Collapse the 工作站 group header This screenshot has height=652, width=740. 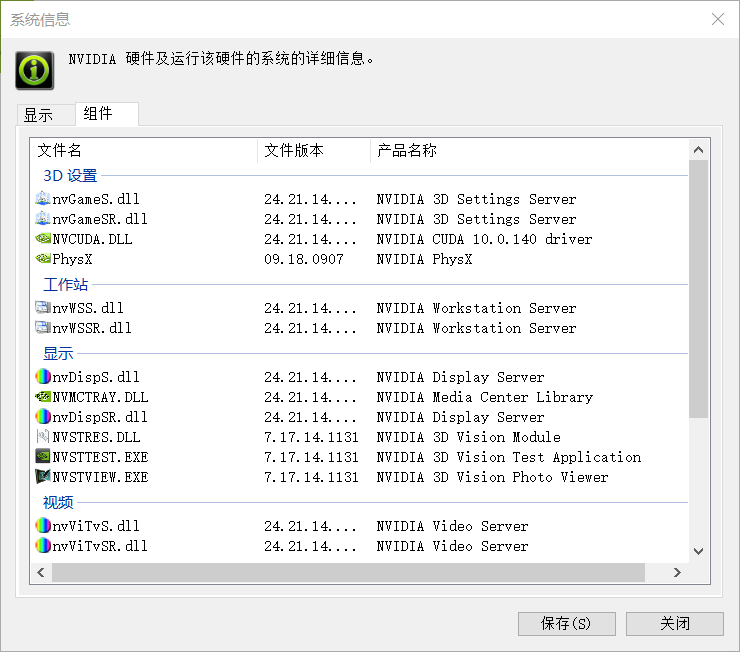tap(65, 285)
